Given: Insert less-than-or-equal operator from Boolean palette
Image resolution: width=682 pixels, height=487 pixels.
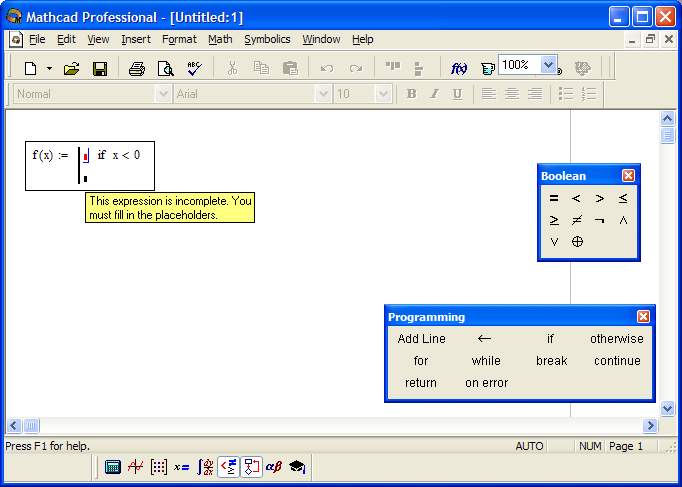Looking at the screenshot, I should pyautogui.click(x=623, y=198).
